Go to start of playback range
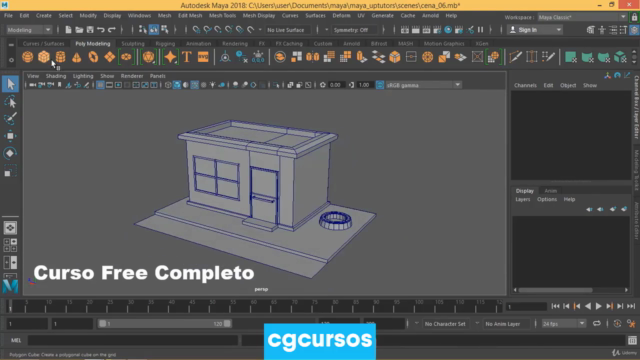Screen dimensions: 640x360 click(555, 306)
